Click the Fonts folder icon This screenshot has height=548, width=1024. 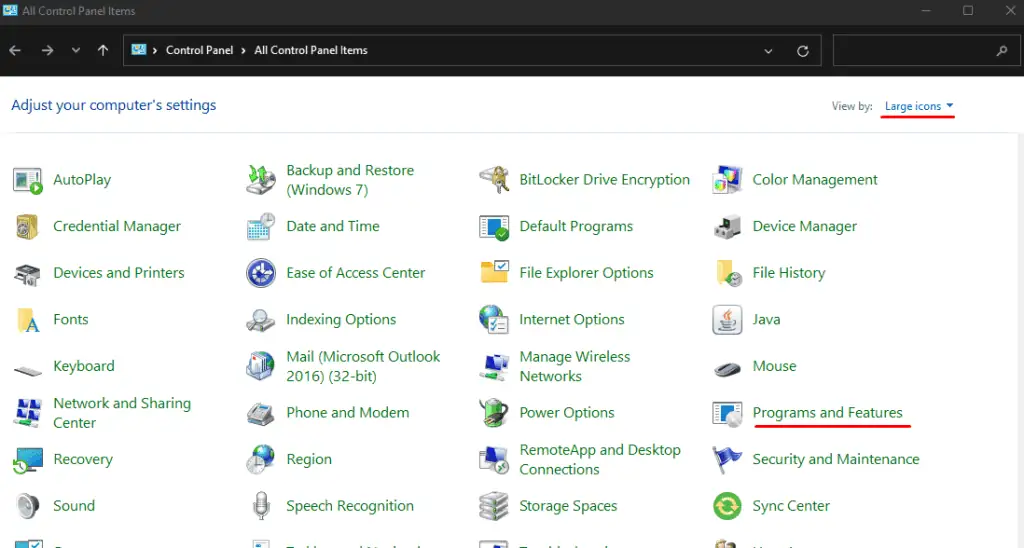pyautogui.click(x=27, y=320)
